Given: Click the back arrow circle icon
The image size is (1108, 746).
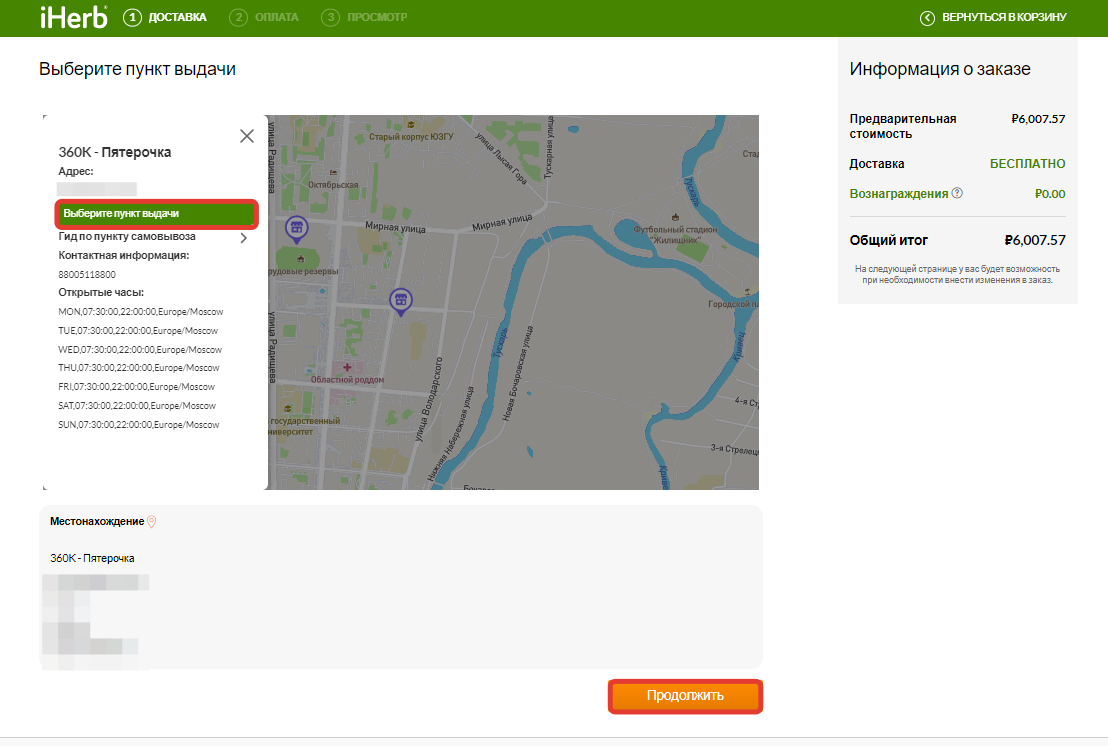Looking at the screenshot, I should pos(927,18).
